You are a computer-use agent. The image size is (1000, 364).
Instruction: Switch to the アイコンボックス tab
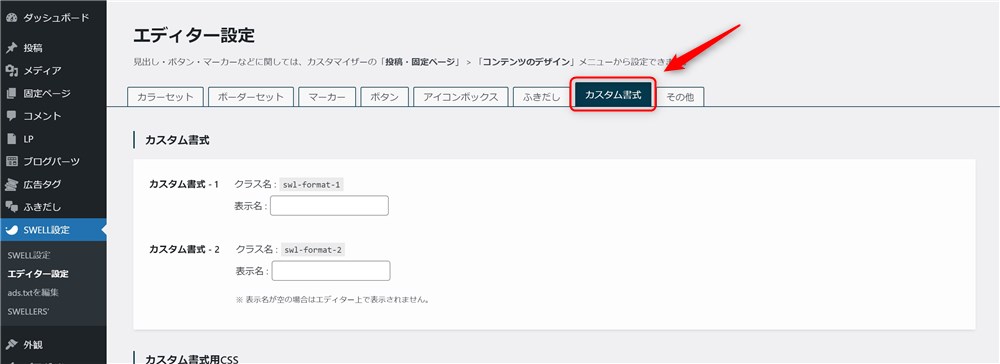[460, 97]
